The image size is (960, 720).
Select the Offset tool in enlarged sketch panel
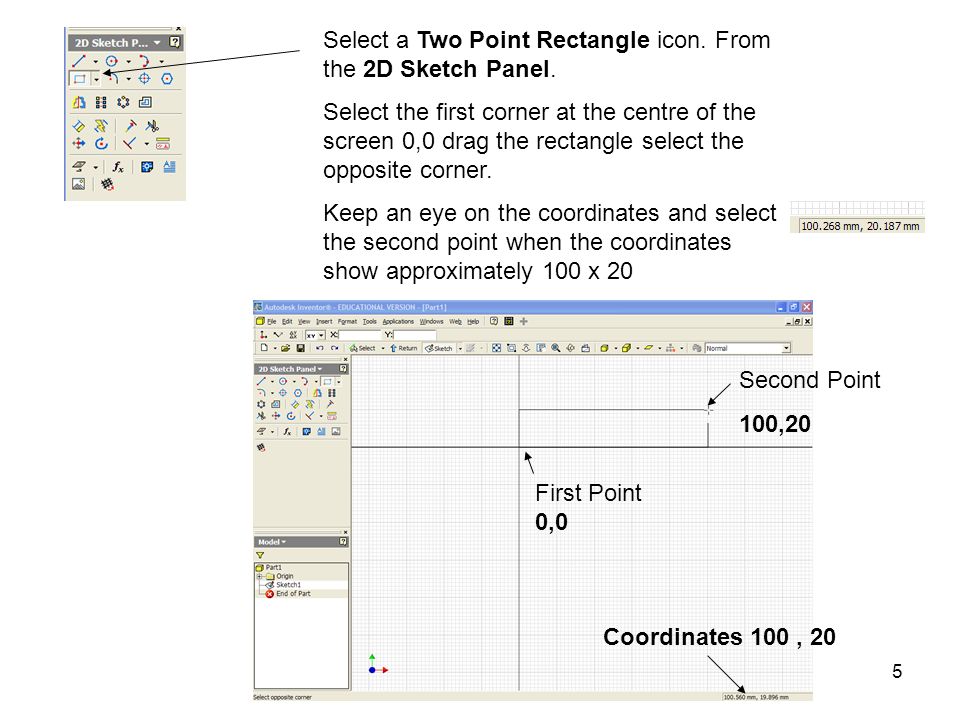[x=145, y=102]
